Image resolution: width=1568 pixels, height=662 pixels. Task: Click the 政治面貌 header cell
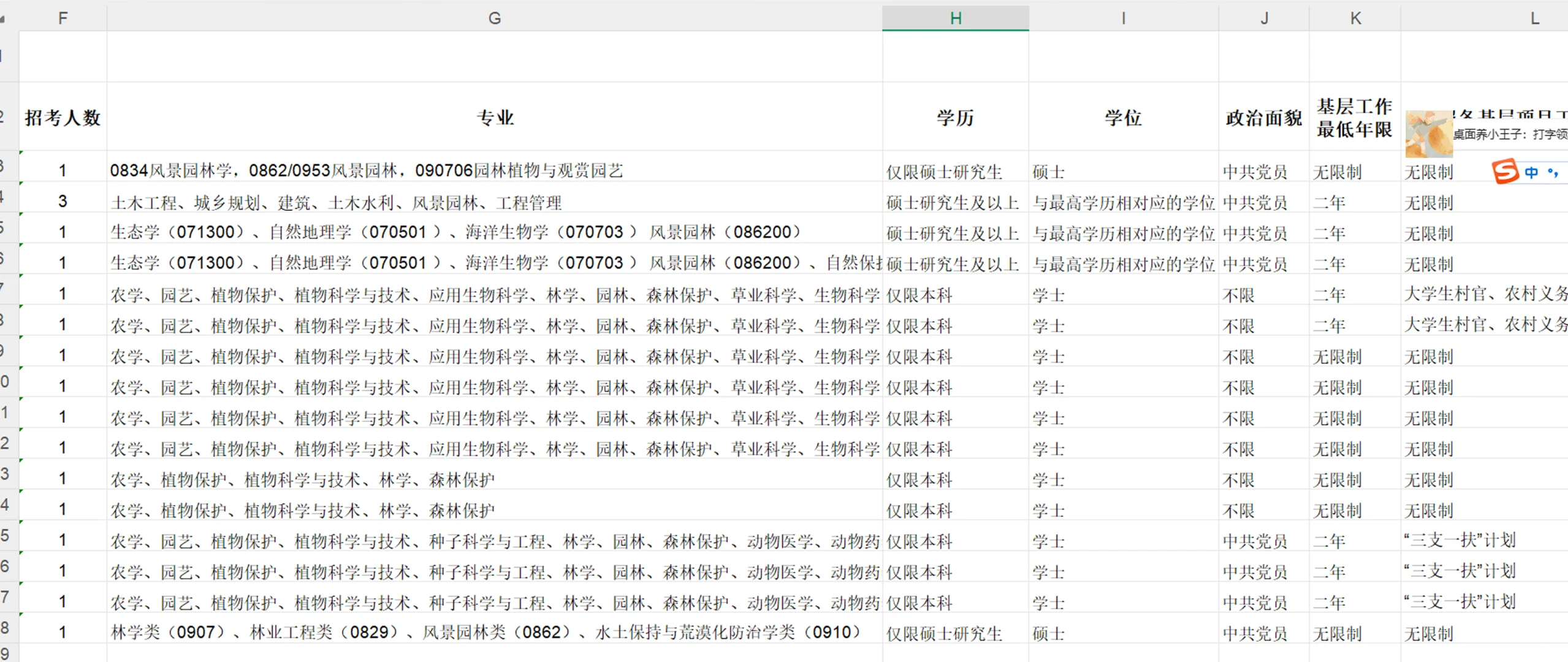pyautogui.click(x=1263, y=117)
